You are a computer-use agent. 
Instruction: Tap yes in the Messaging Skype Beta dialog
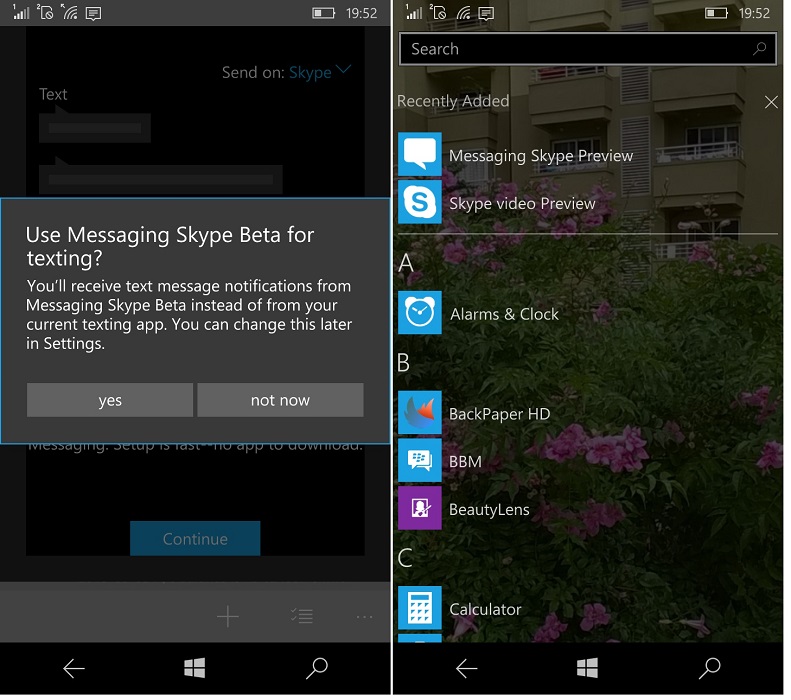110,402
